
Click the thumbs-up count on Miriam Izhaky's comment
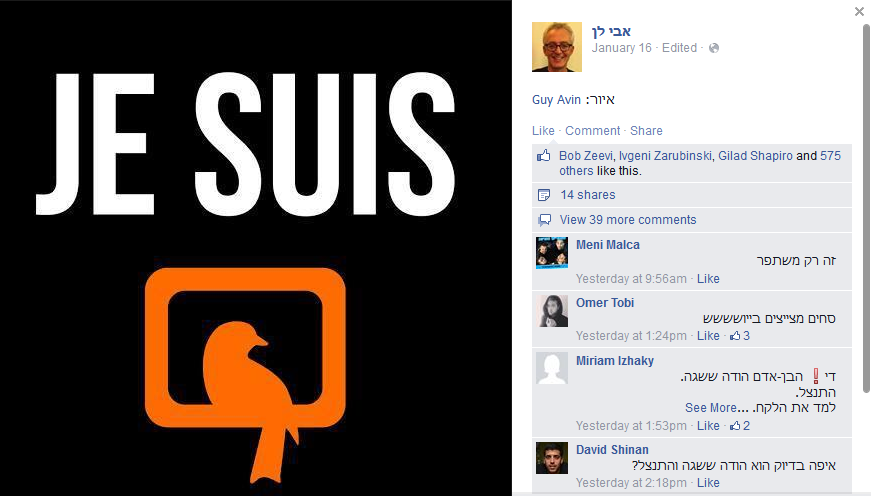click(x=740, y=425)
